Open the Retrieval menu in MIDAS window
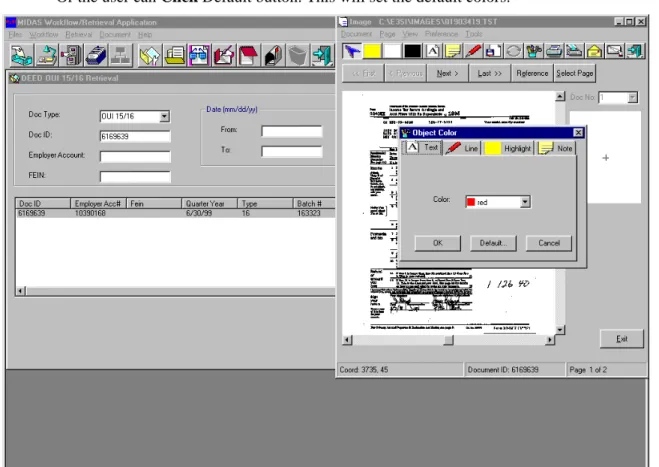This screenshot has width=659, height=467. (x=79, y=34)
